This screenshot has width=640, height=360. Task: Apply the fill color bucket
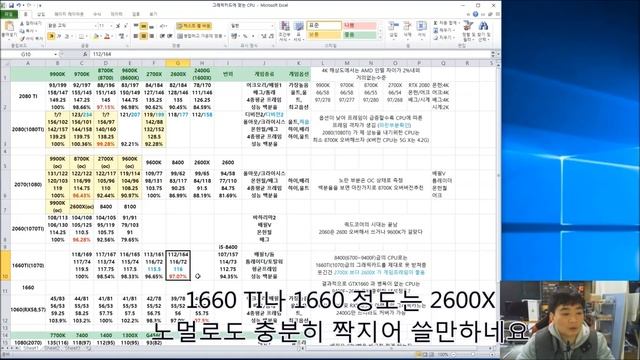tap(96, 36)
